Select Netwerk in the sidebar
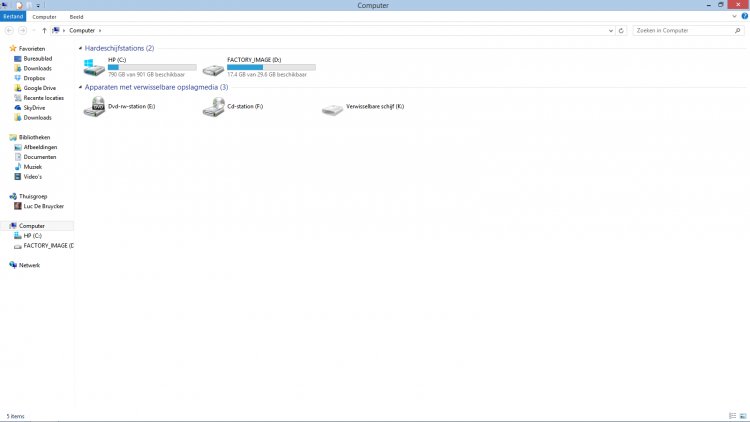 coord(29,265)
